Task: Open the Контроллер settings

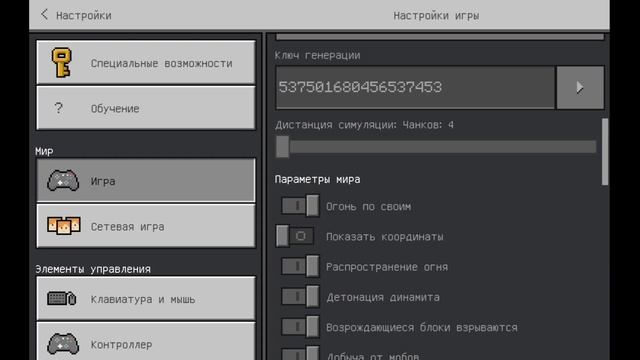Action: [x=146, y=342]
